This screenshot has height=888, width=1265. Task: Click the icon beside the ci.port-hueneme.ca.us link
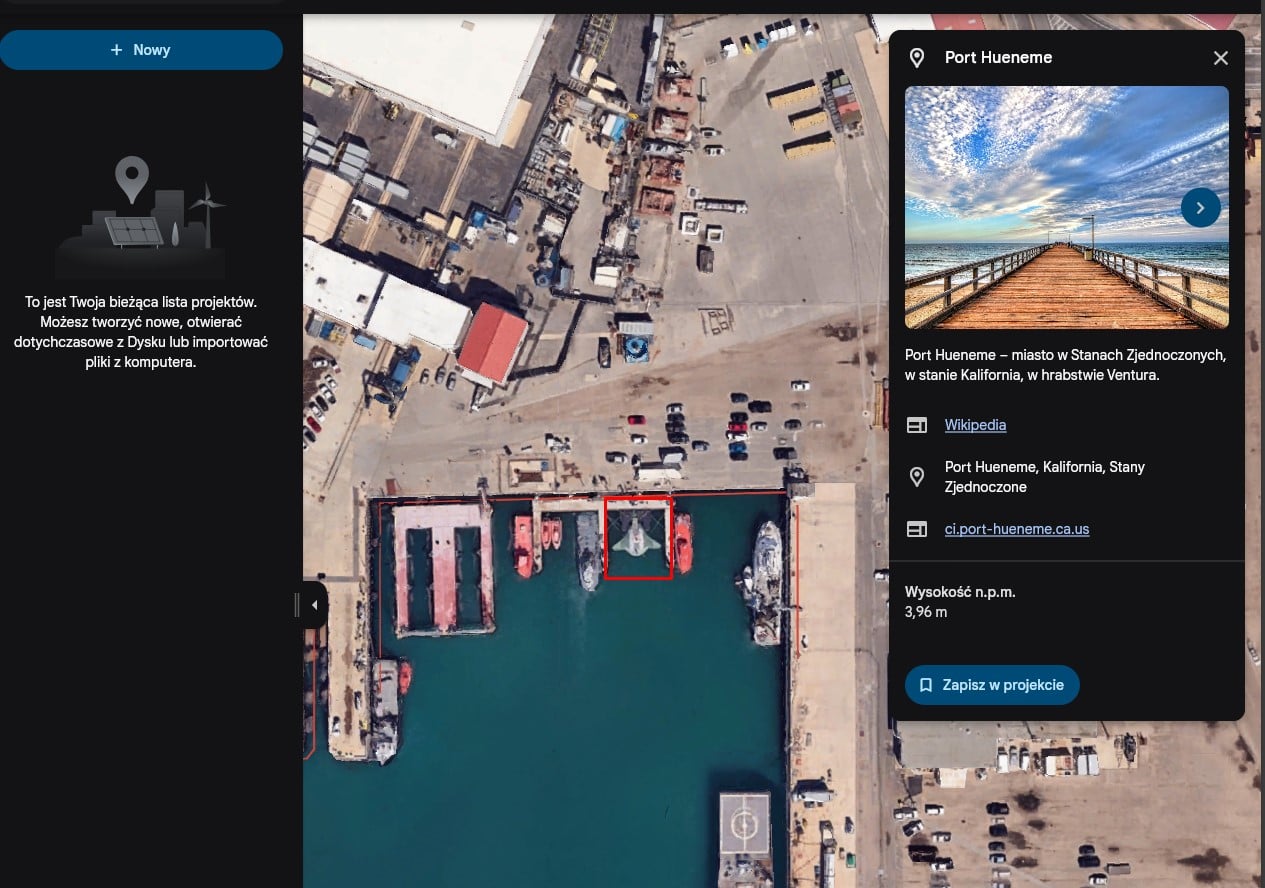coord(916,529)
